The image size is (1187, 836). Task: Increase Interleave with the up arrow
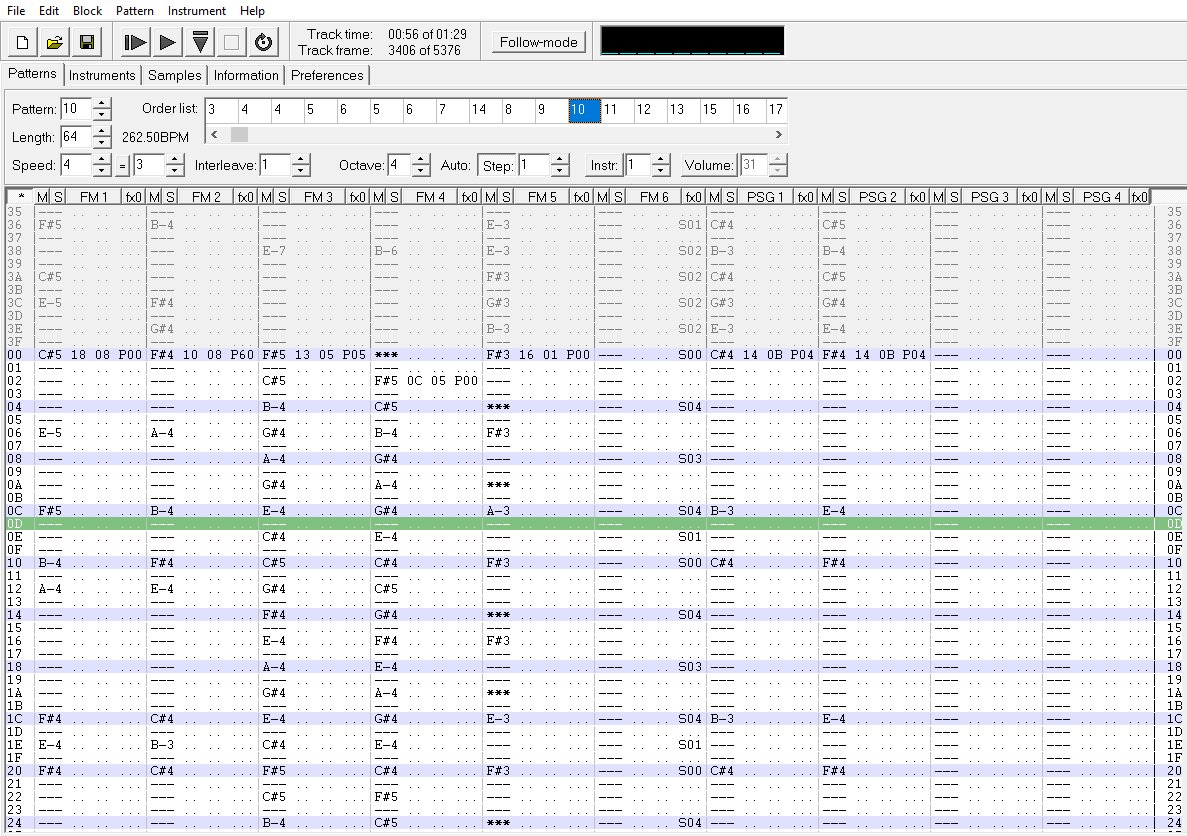click(x=301, y=160)
